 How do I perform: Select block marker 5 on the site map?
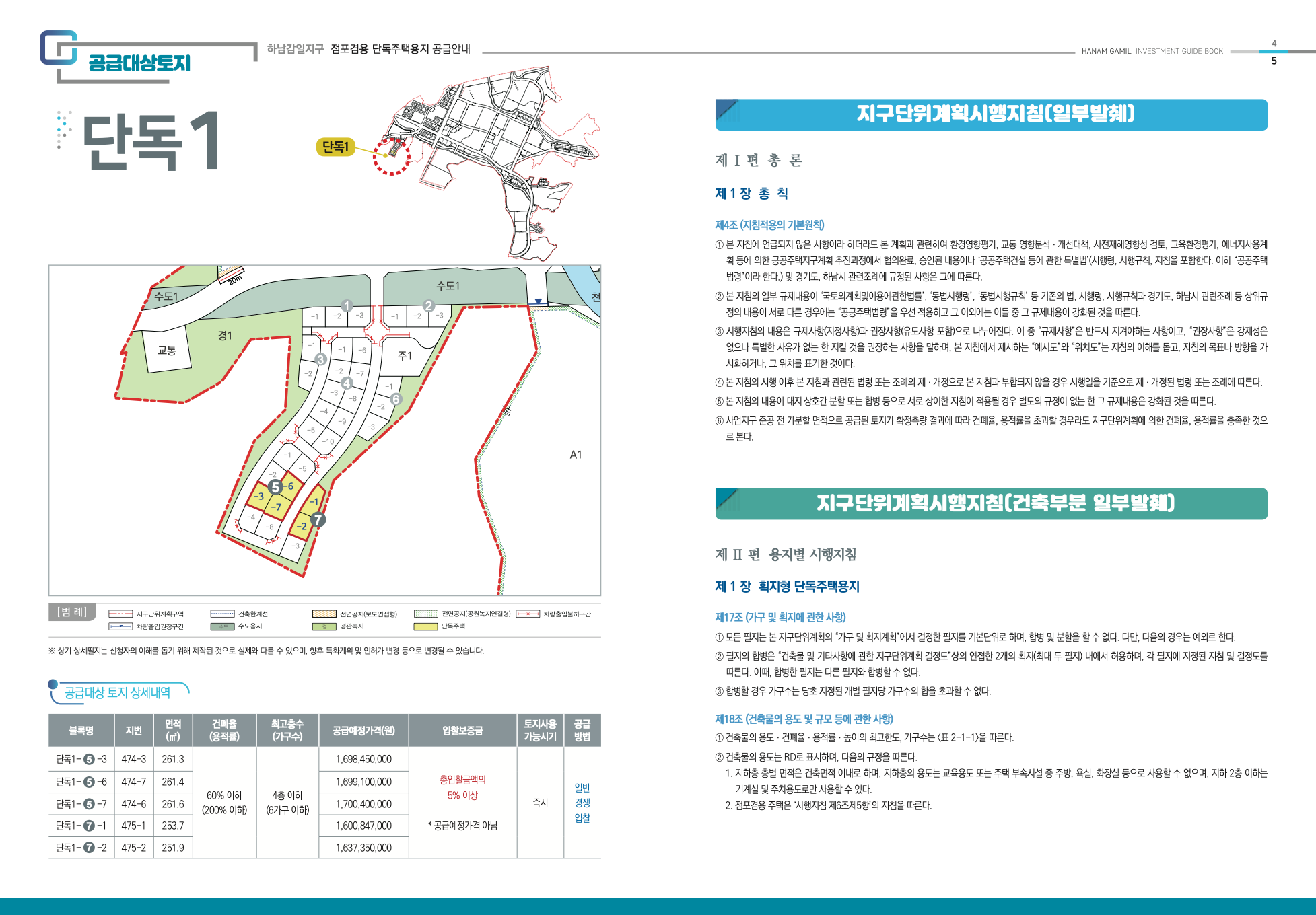tap(275, 487)
